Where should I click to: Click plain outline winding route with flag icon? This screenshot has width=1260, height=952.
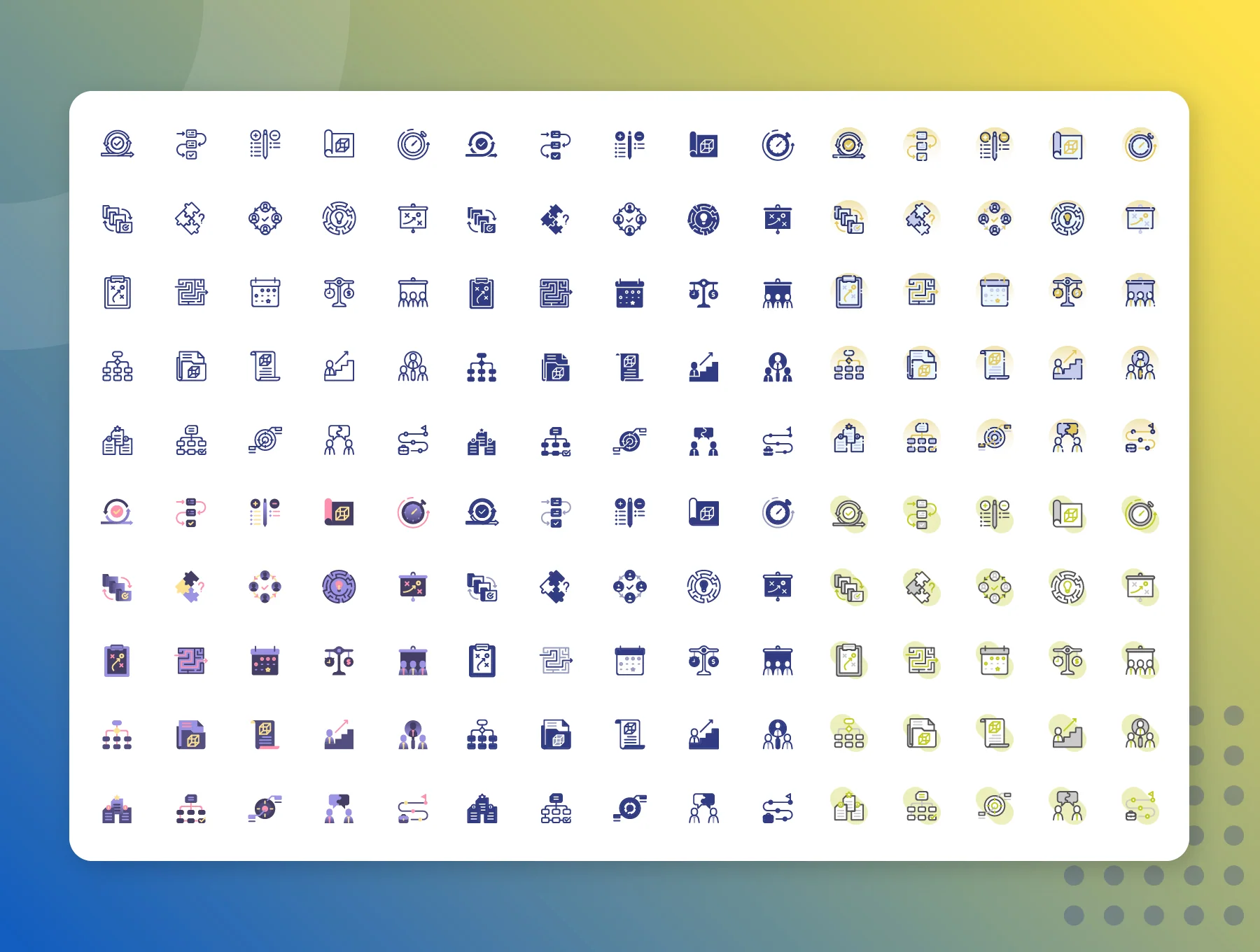(x=413, y=440)
